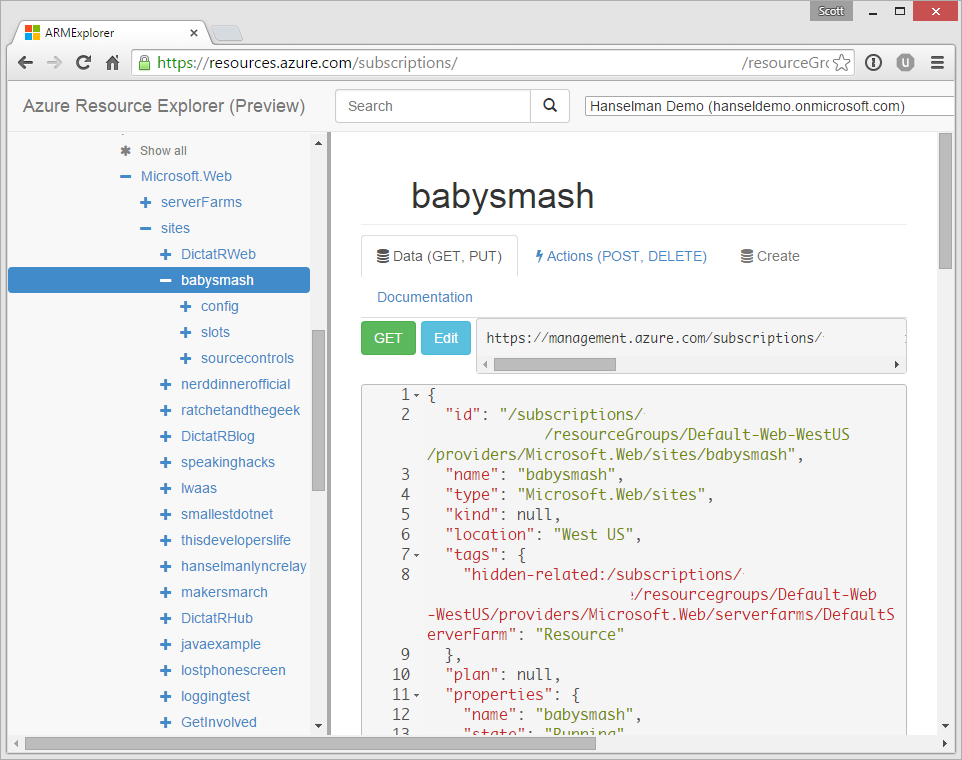Fold the properties block at line 11
Screen dimensions: 962x760
pyautogui.click(x=417, y=695)
